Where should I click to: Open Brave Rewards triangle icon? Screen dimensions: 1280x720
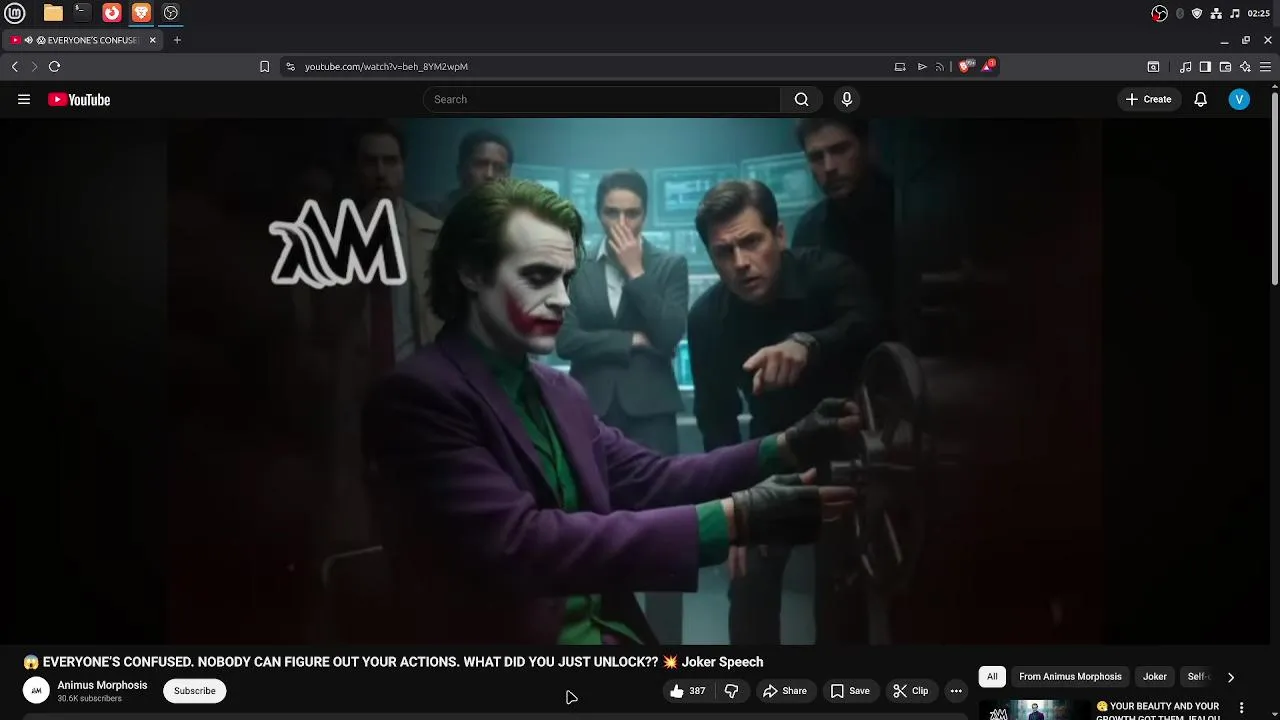[987, 65]
